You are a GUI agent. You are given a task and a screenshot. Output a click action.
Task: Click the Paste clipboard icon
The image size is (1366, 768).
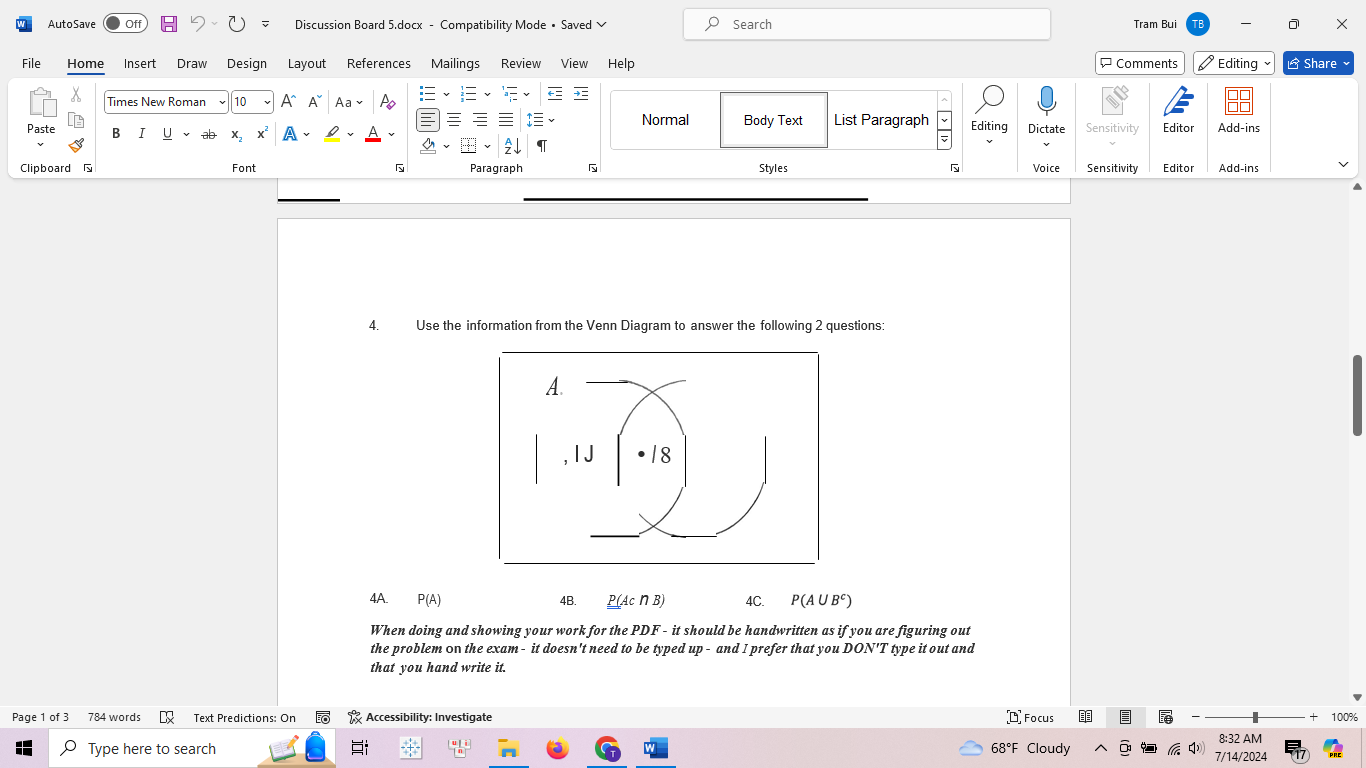coord(41,102)
